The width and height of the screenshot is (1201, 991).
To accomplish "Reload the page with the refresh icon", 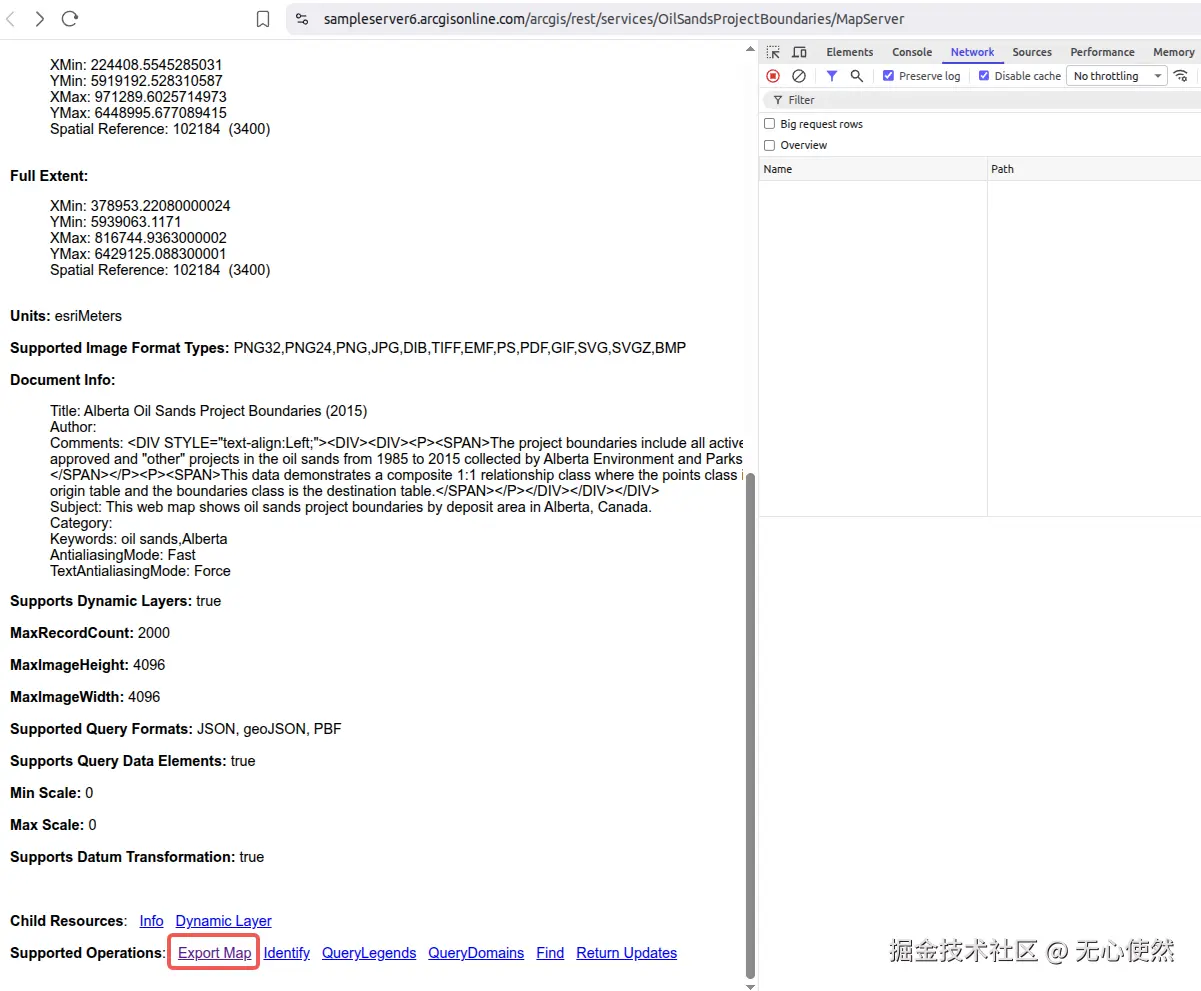I will 70,19.
